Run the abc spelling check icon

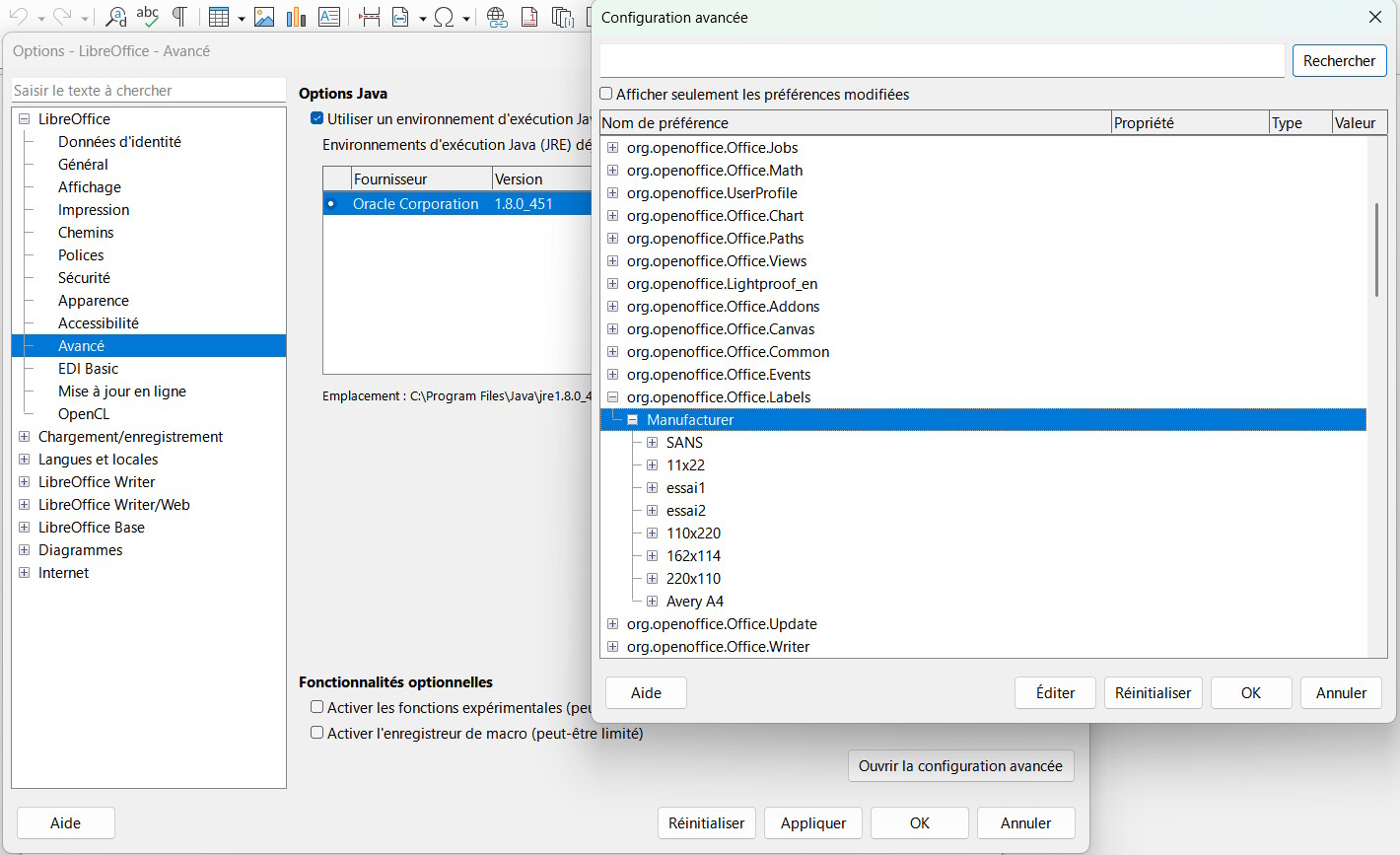tap(148, 17)
